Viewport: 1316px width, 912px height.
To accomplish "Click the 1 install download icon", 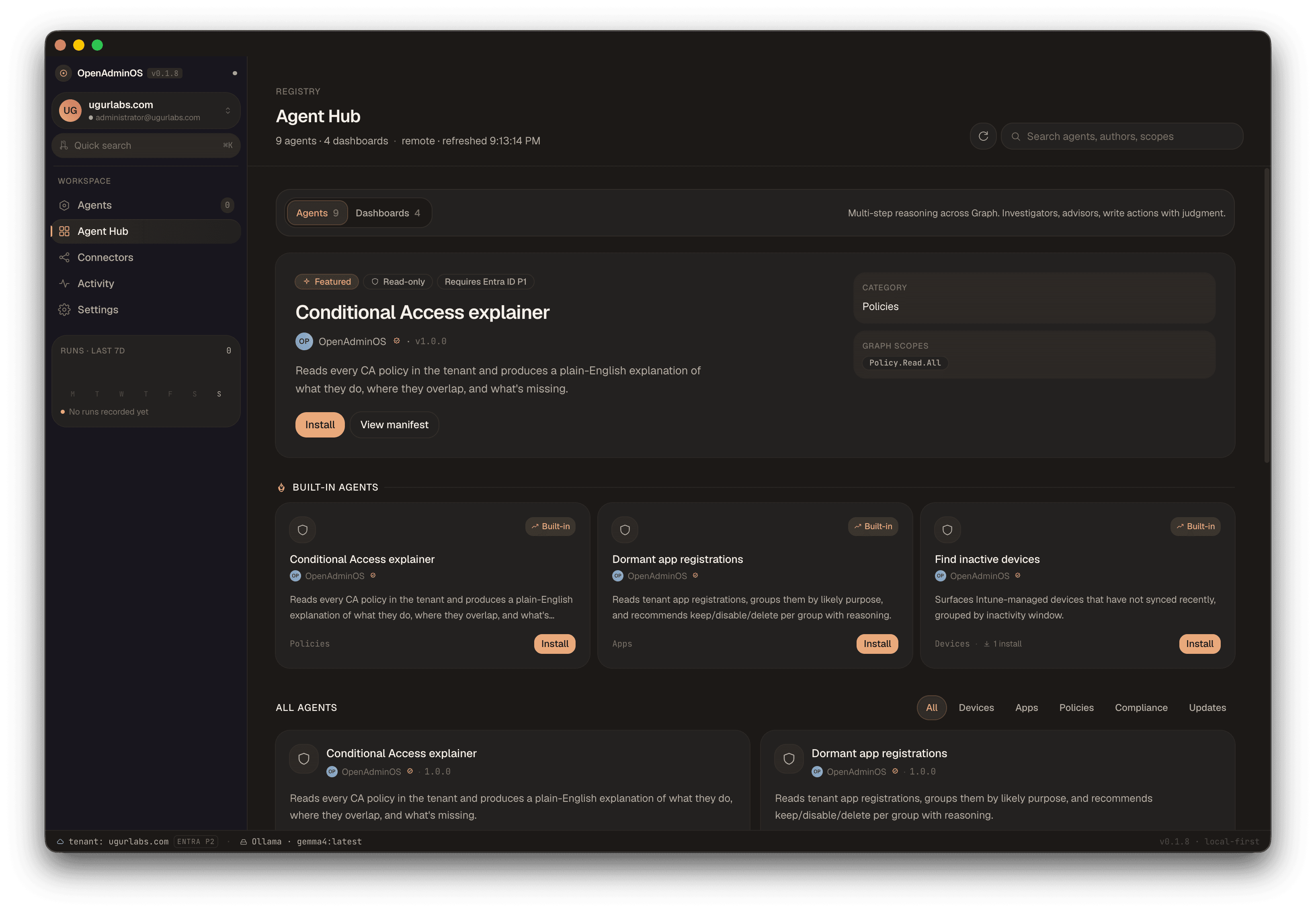I will [986, 643].
